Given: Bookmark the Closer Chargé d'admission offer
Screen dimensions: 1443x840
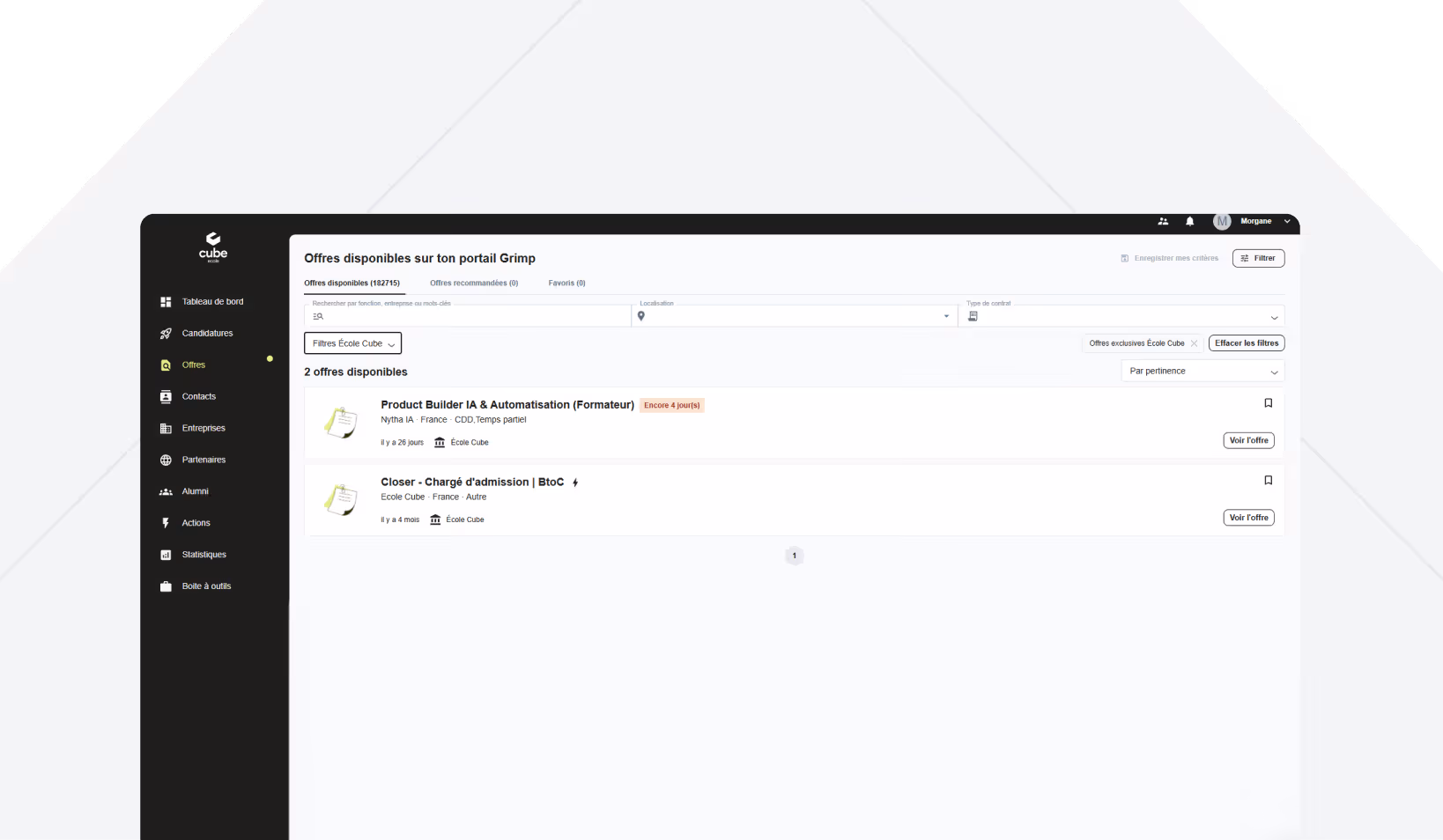Looking at the screenshot, I should tap(1269, 481).
